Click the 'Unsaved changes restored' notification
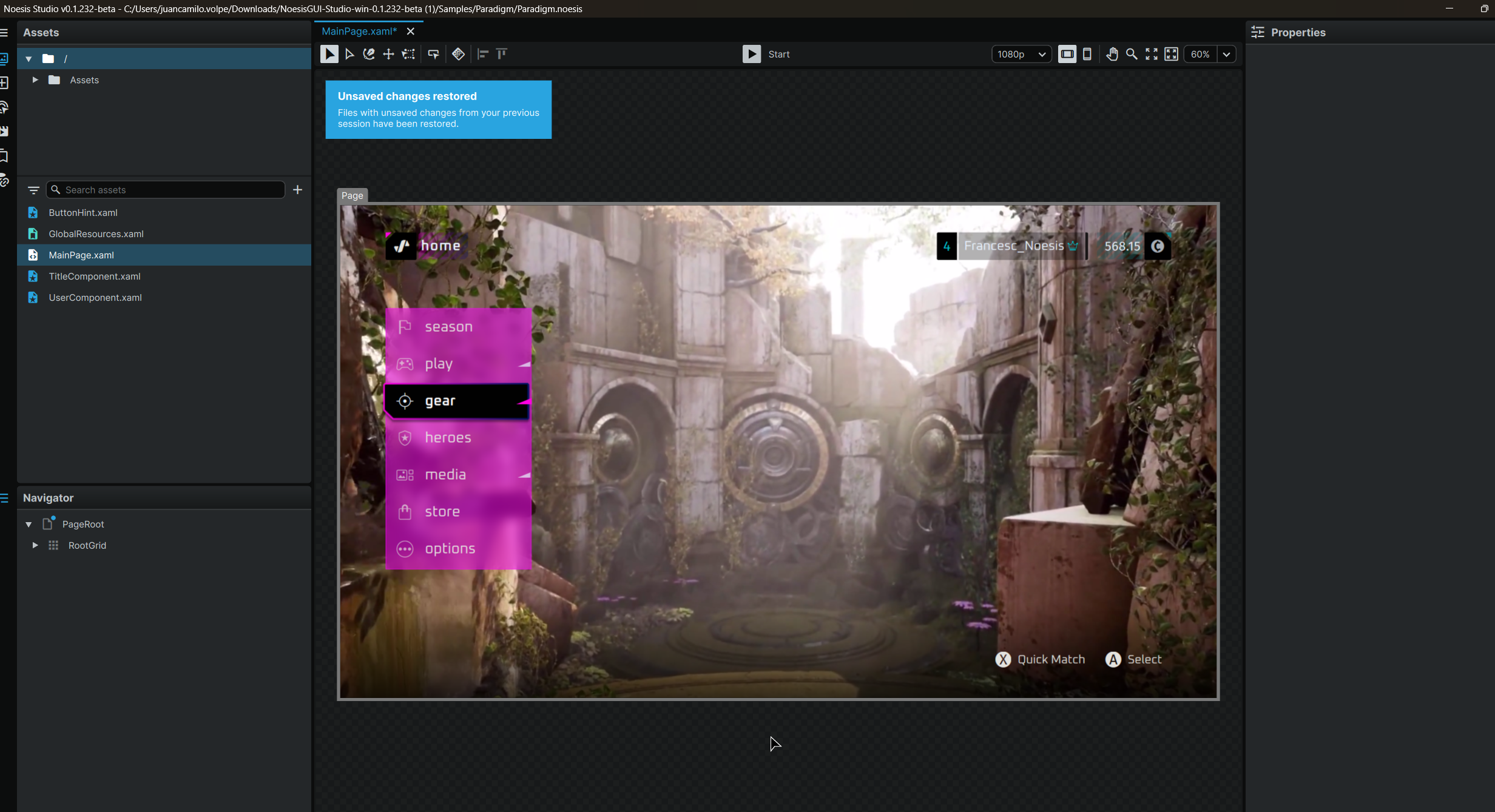 (x=439, y=110)
